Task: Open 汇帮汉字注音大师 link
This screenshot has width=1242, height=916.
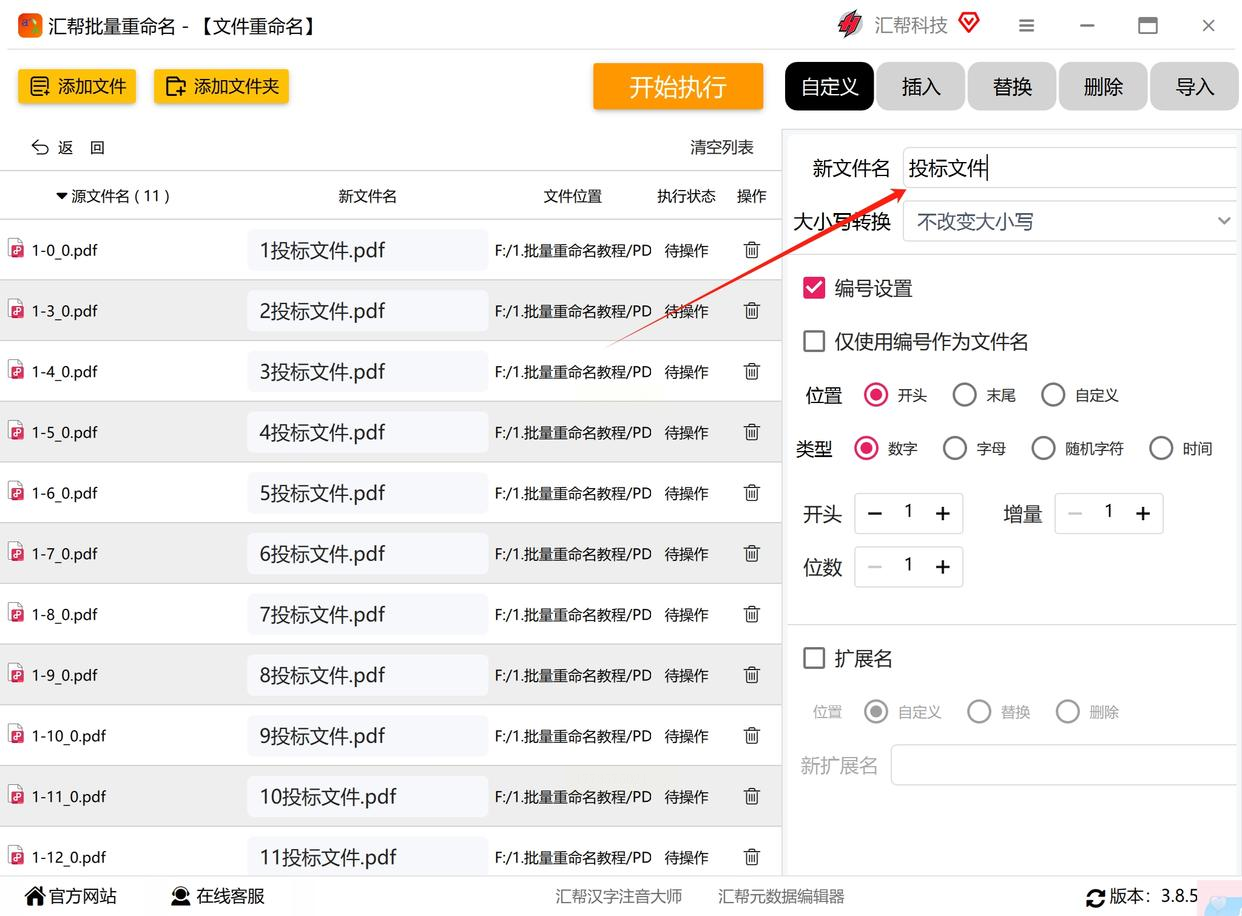Action: point(619,896)
